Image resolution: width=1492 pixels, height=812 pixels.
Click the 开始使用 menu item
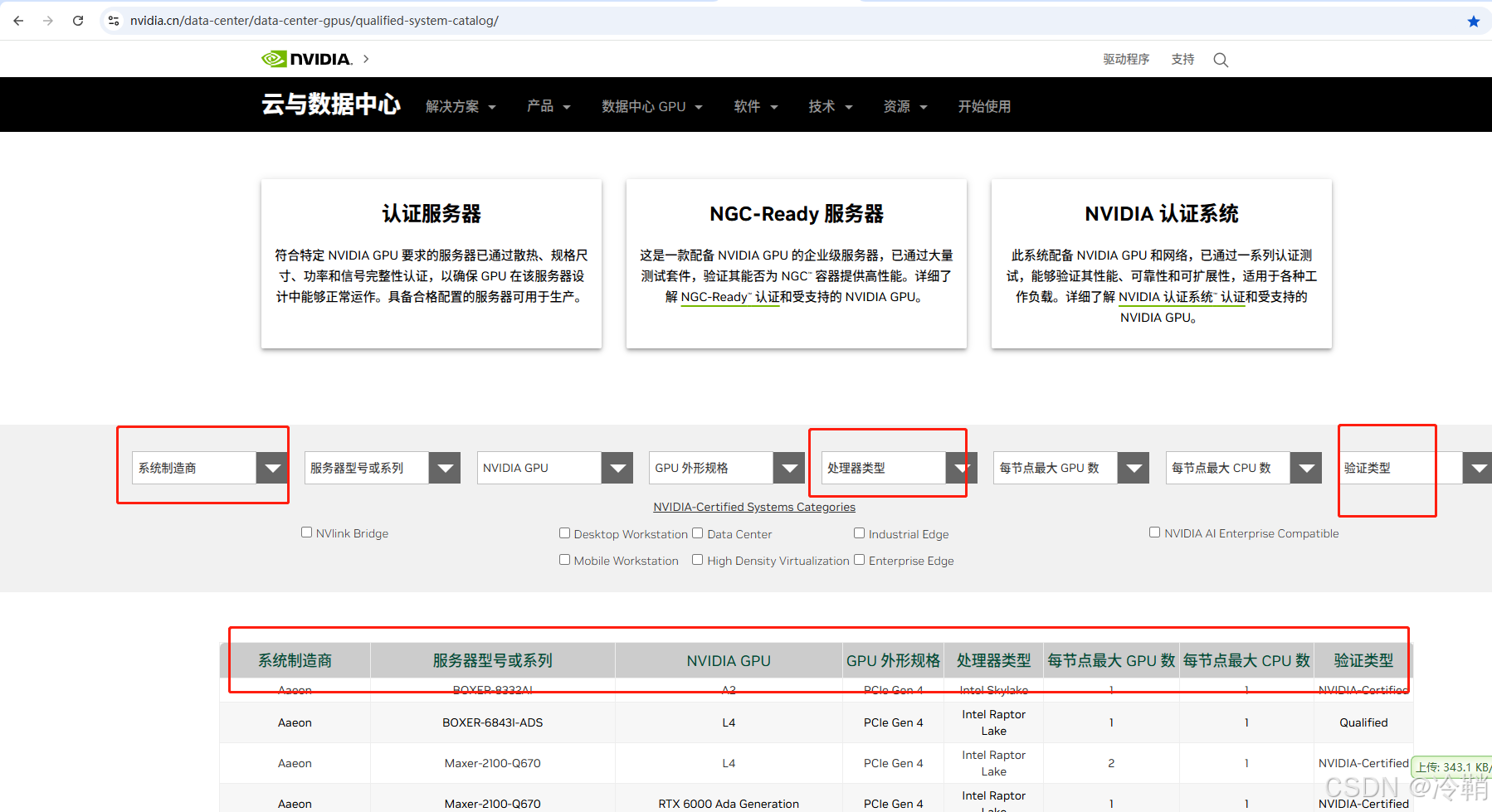point(984,106)
